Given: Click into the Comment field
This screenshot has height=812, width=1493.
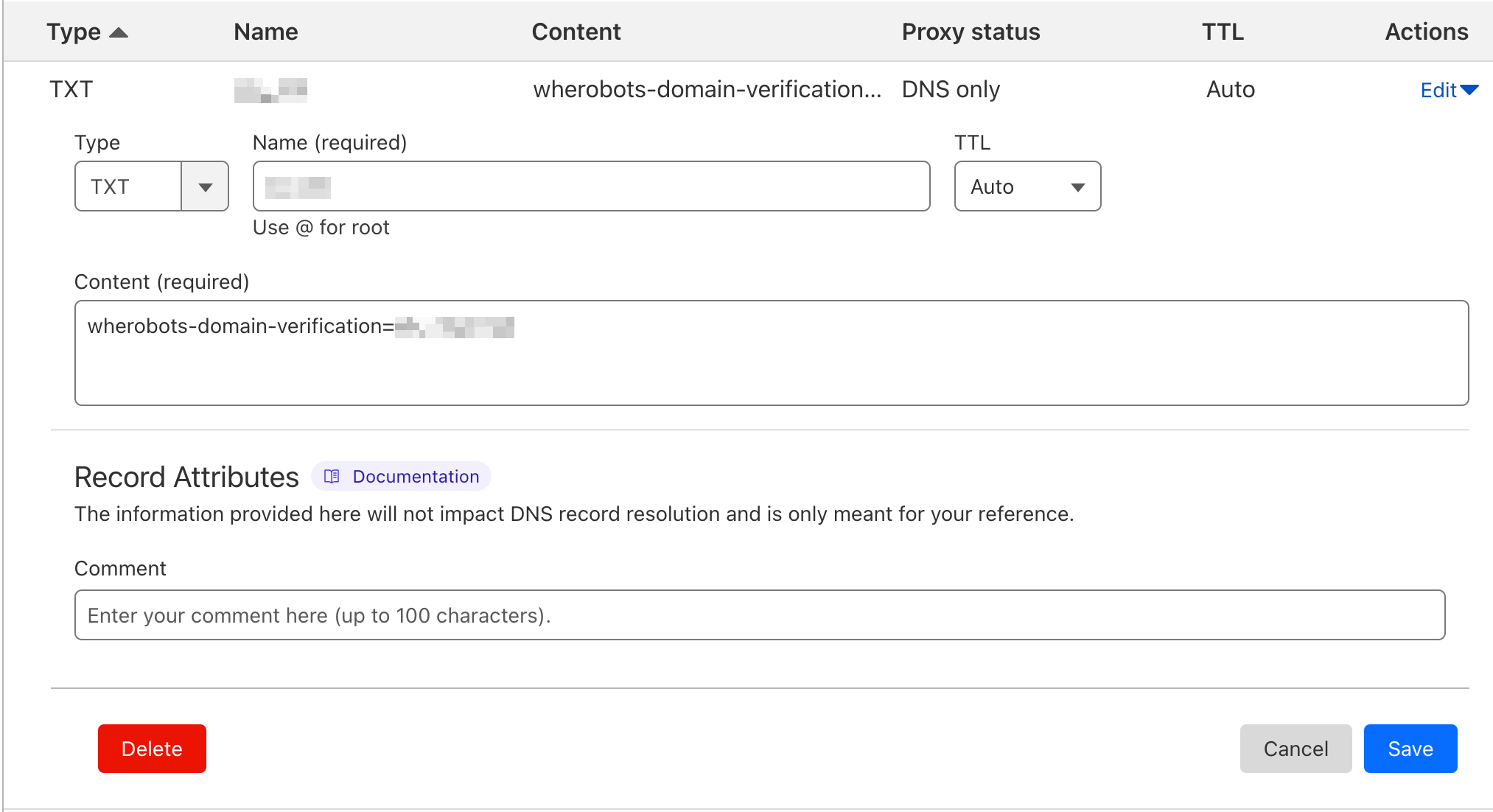Looking at the screenshot, I should pos(759,615).
